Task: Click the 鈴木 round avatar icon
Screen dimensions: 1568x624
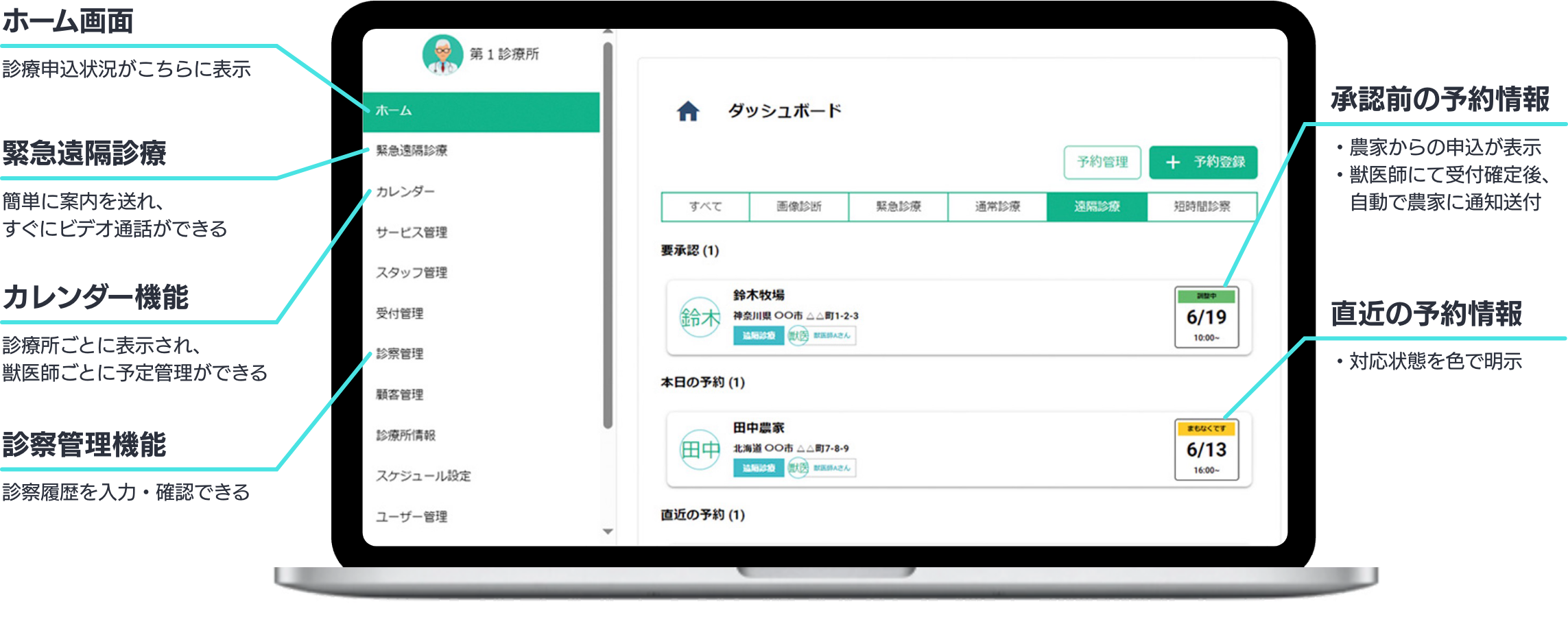Action: point(699,317)
